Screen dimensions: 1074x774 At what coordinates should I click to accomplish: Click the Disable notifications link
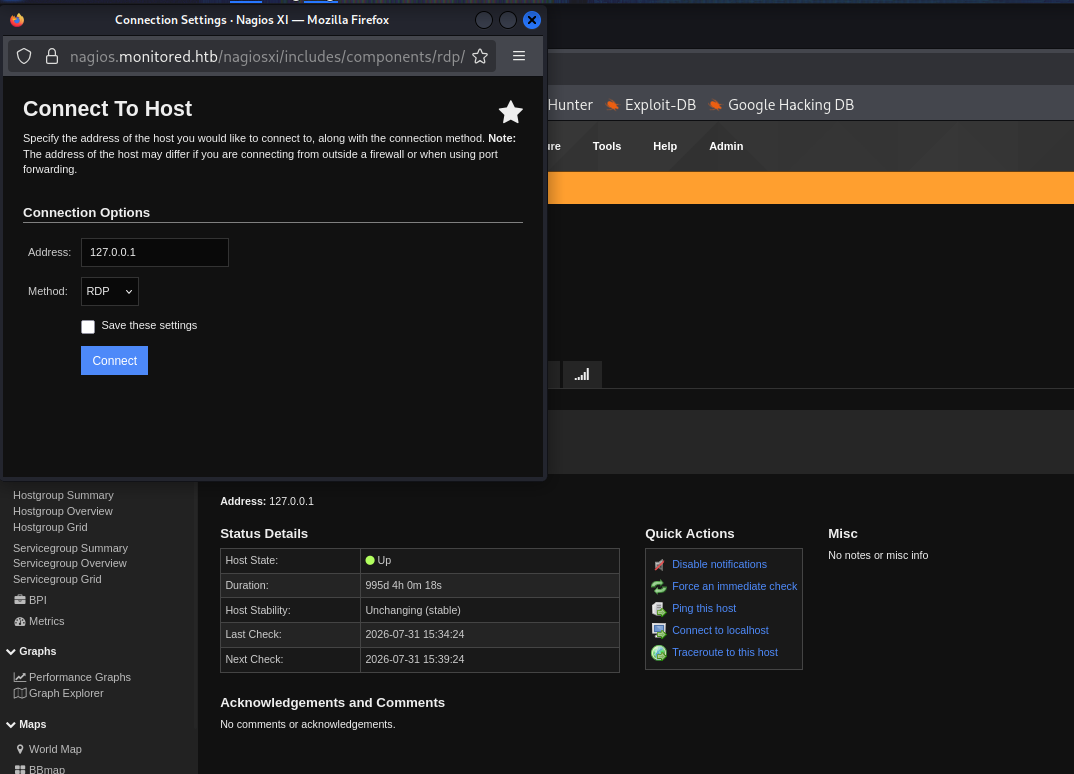click(719, 564)
